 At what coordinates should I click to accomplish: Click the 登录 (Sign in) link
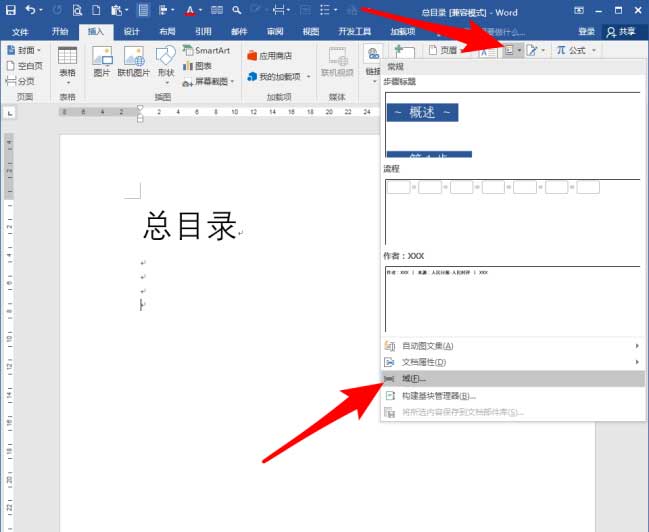tap(586, 31)
